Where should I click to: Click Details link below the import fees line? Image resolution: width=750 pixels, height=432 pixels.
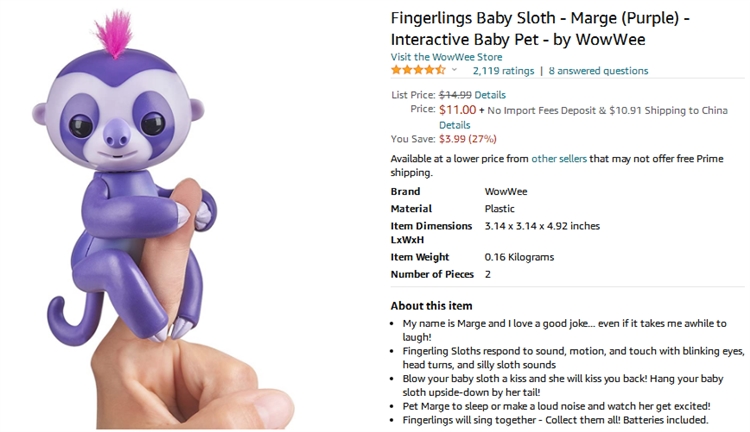(x=454, y=125)
